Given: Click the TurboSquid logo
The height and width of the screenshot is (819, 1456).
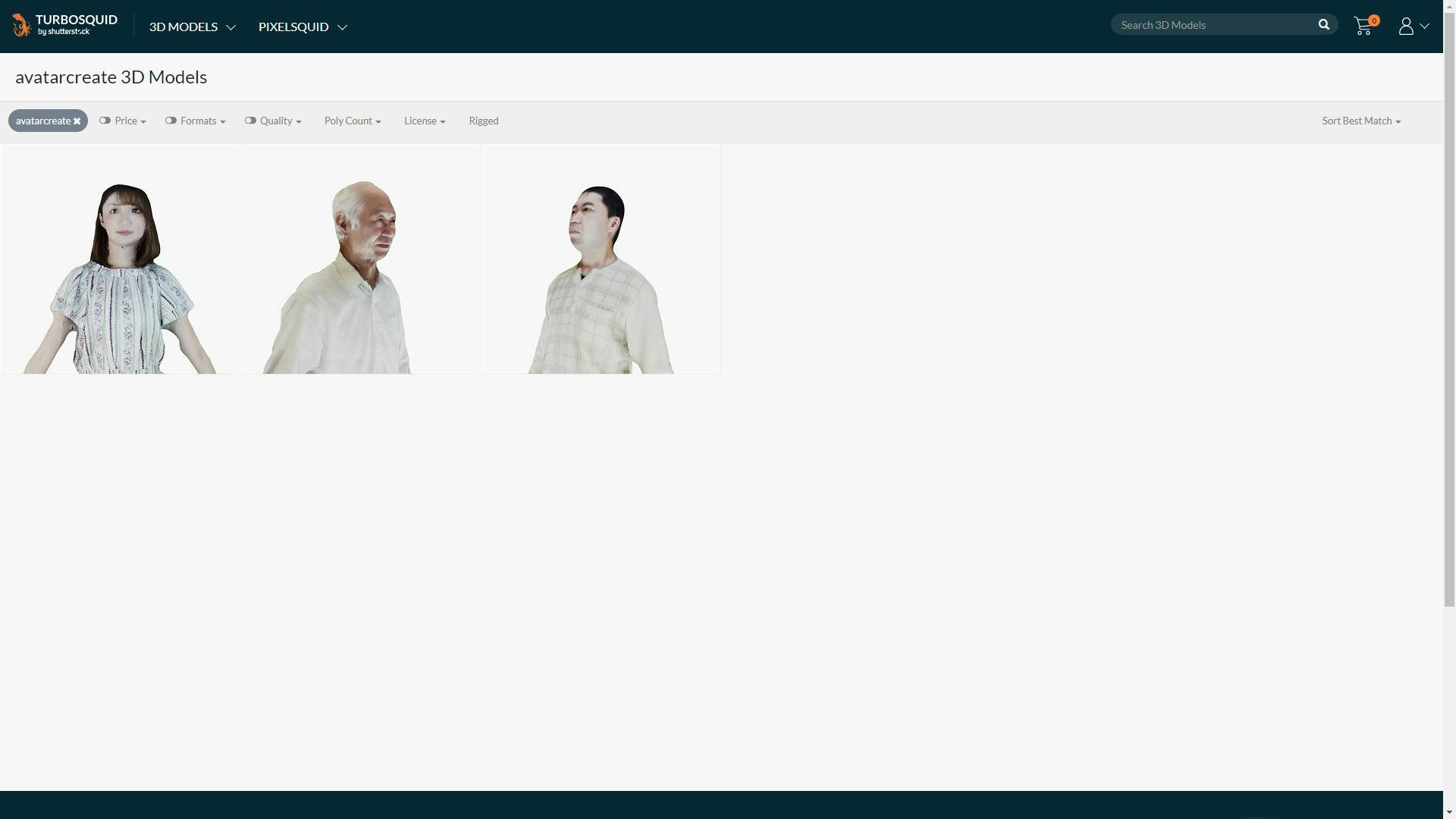Looking at the screenshot, I should [65, 25].
